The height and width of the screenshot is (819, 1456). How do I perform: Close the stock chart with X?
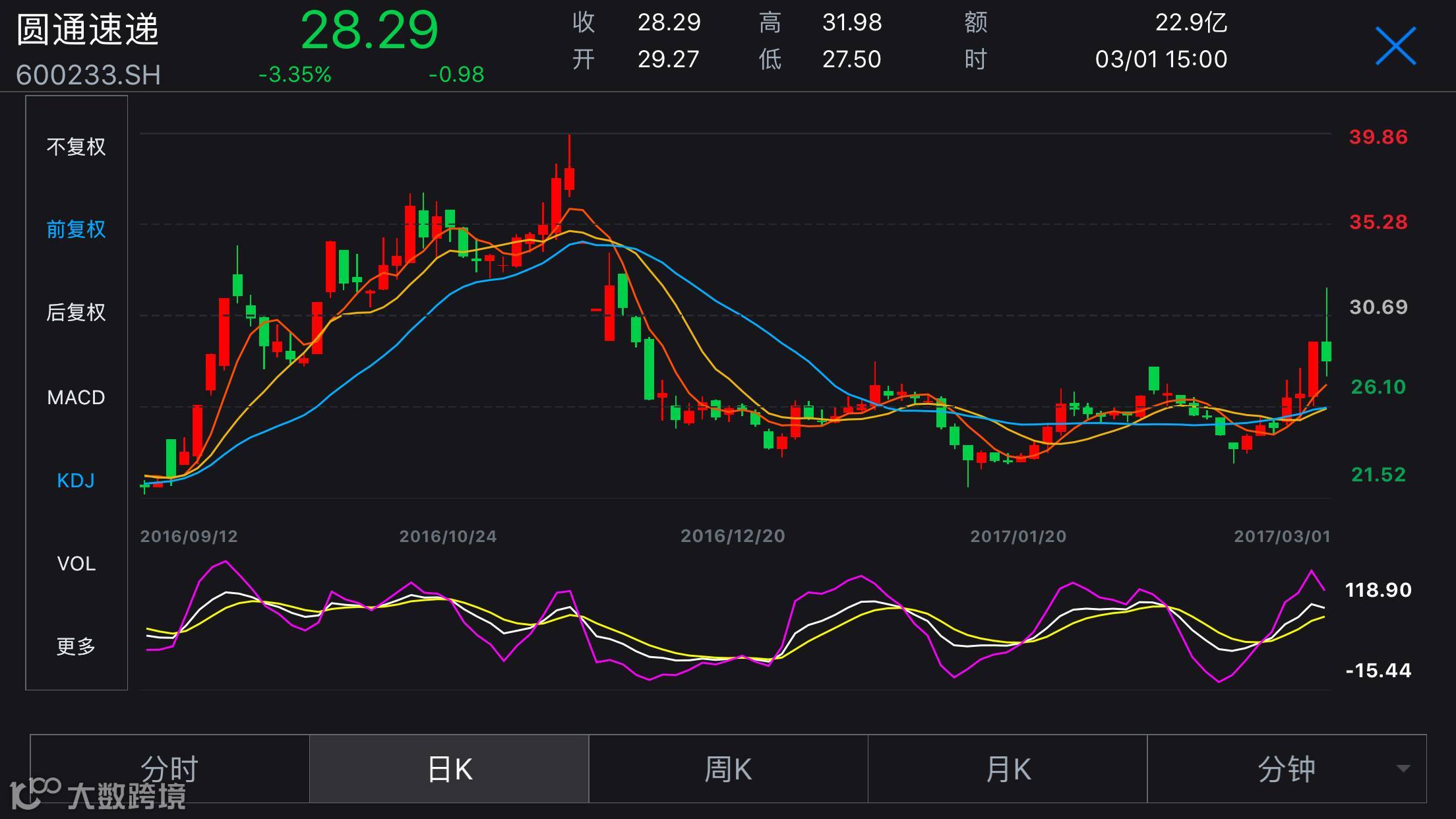point(1395,46)
